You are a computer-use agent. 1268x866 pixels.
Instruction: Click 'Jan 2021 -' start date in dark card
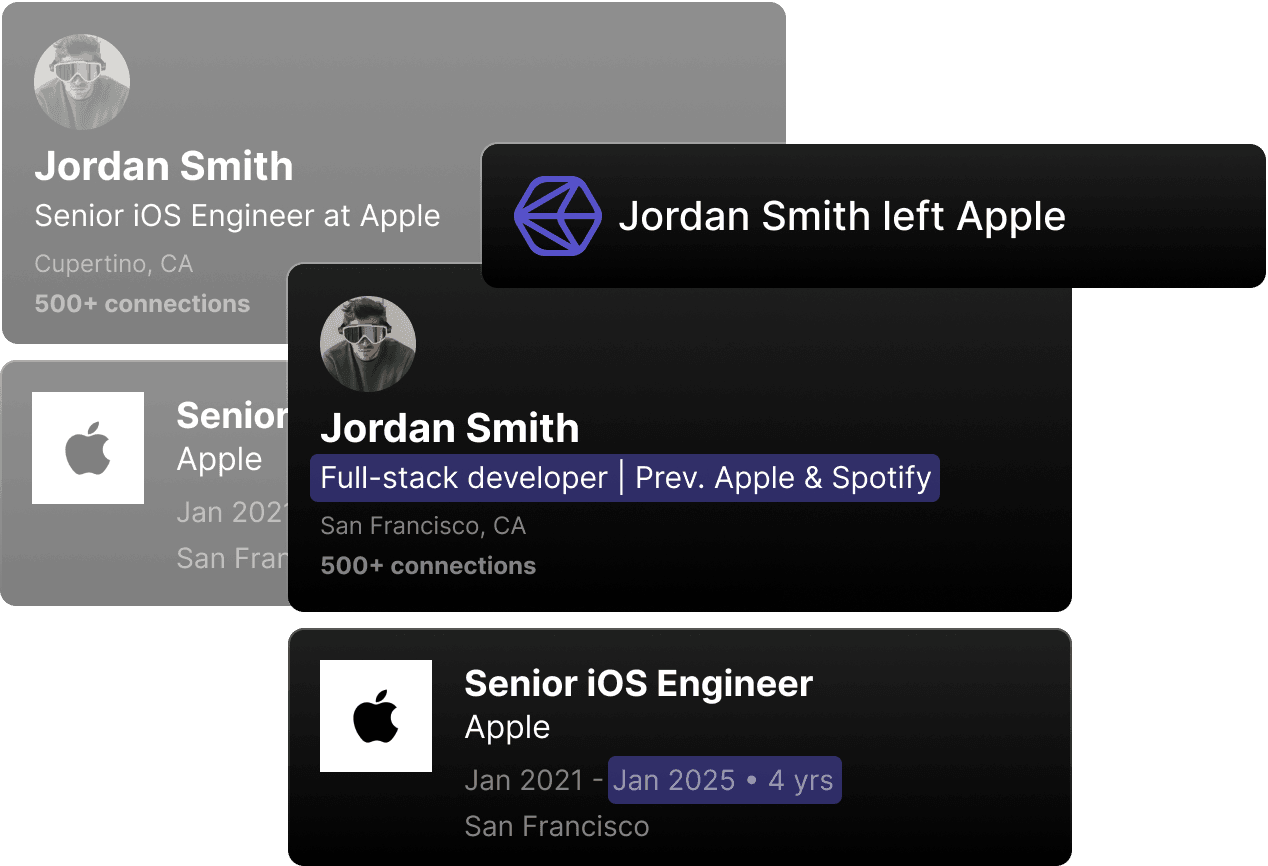(x=535, y=780)
